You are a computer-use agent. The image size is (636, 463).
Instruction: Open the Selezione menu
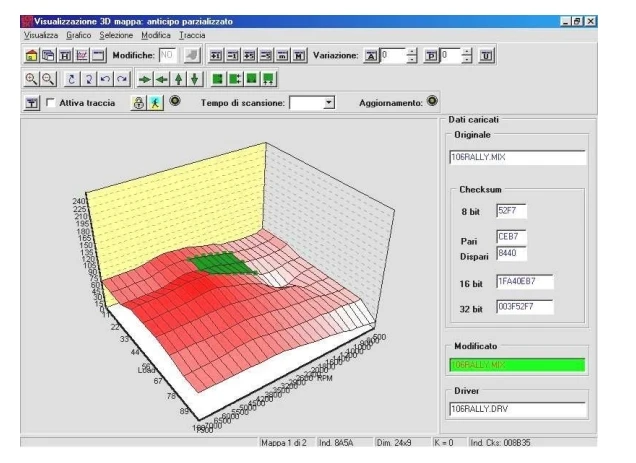click(116, 35)
